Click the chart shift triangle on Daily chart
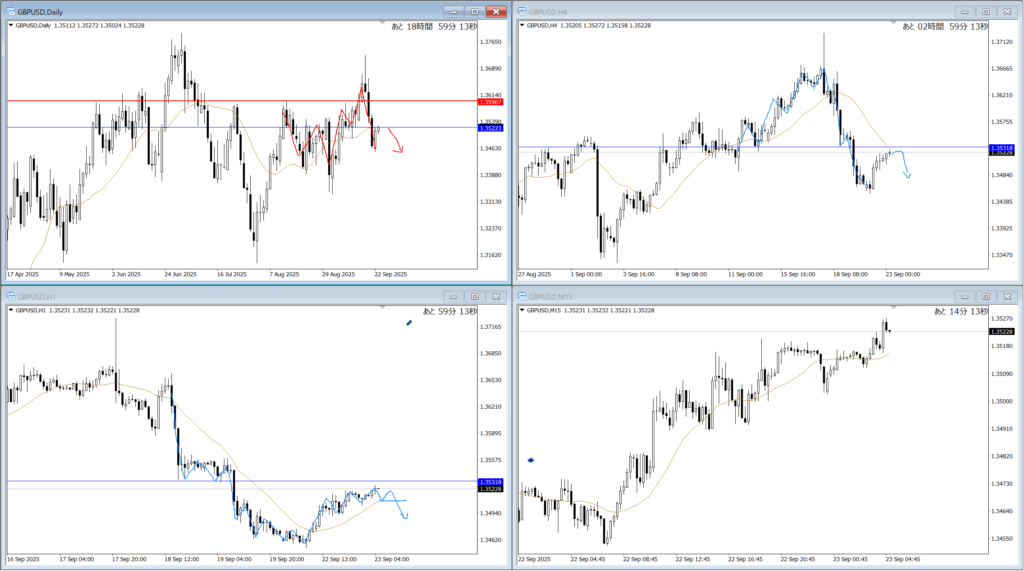The width and height of the screenshot is (1024, 571). tap(384, 21)
